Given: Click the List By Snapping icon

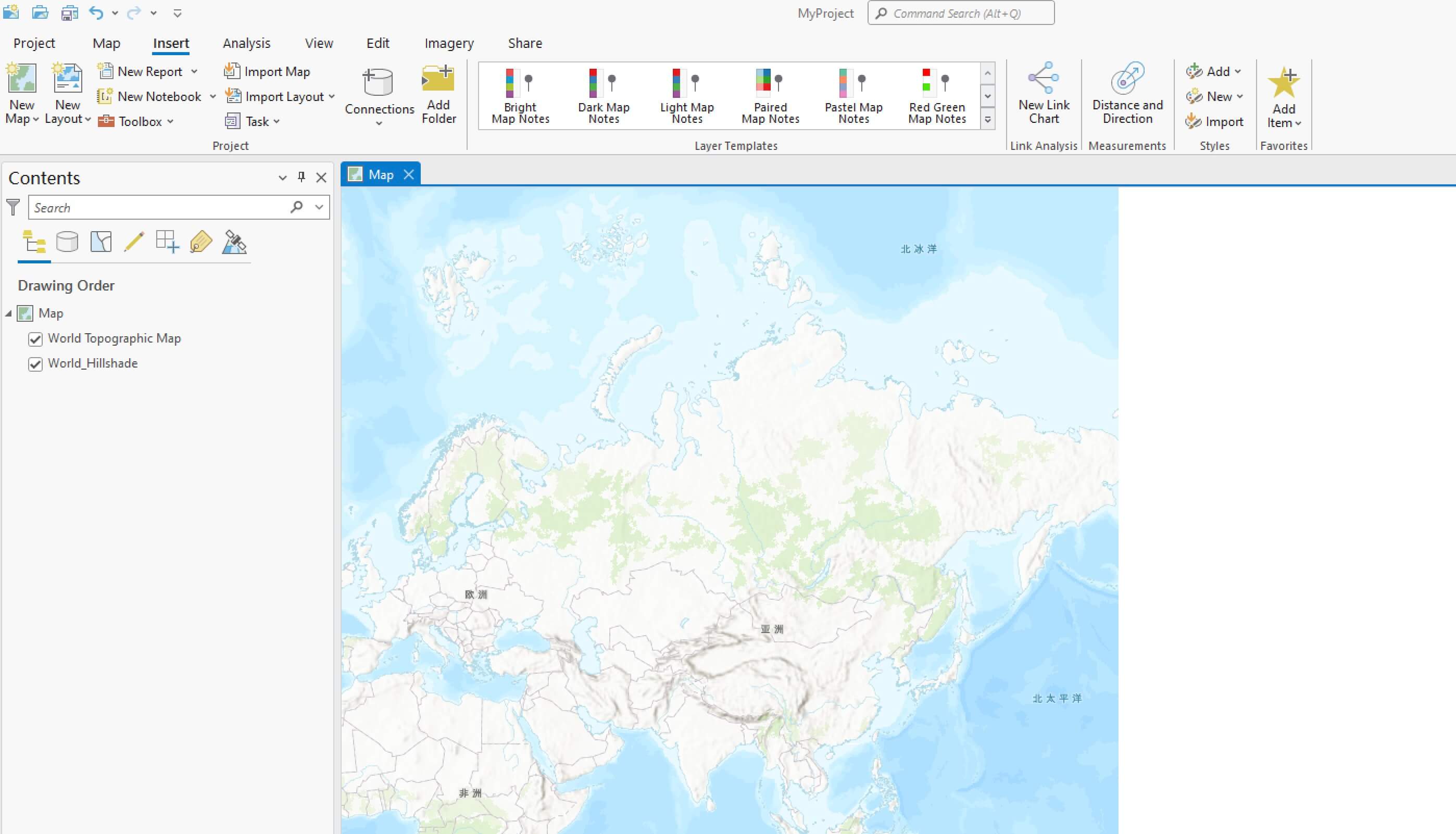Looking at the screenshot, I should [x=168, y=242].
